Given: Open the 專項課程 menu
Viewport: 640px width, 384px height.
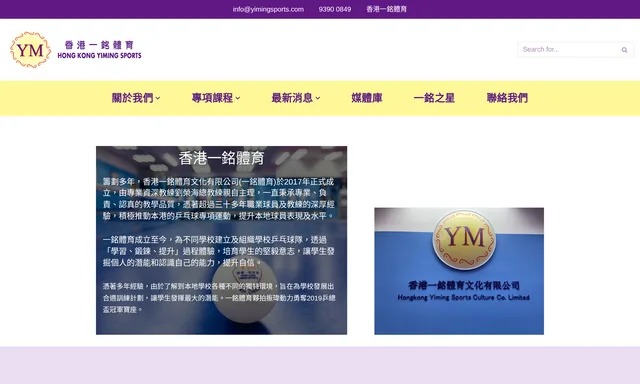Looking at the screenshot, I should click(212, 98).
